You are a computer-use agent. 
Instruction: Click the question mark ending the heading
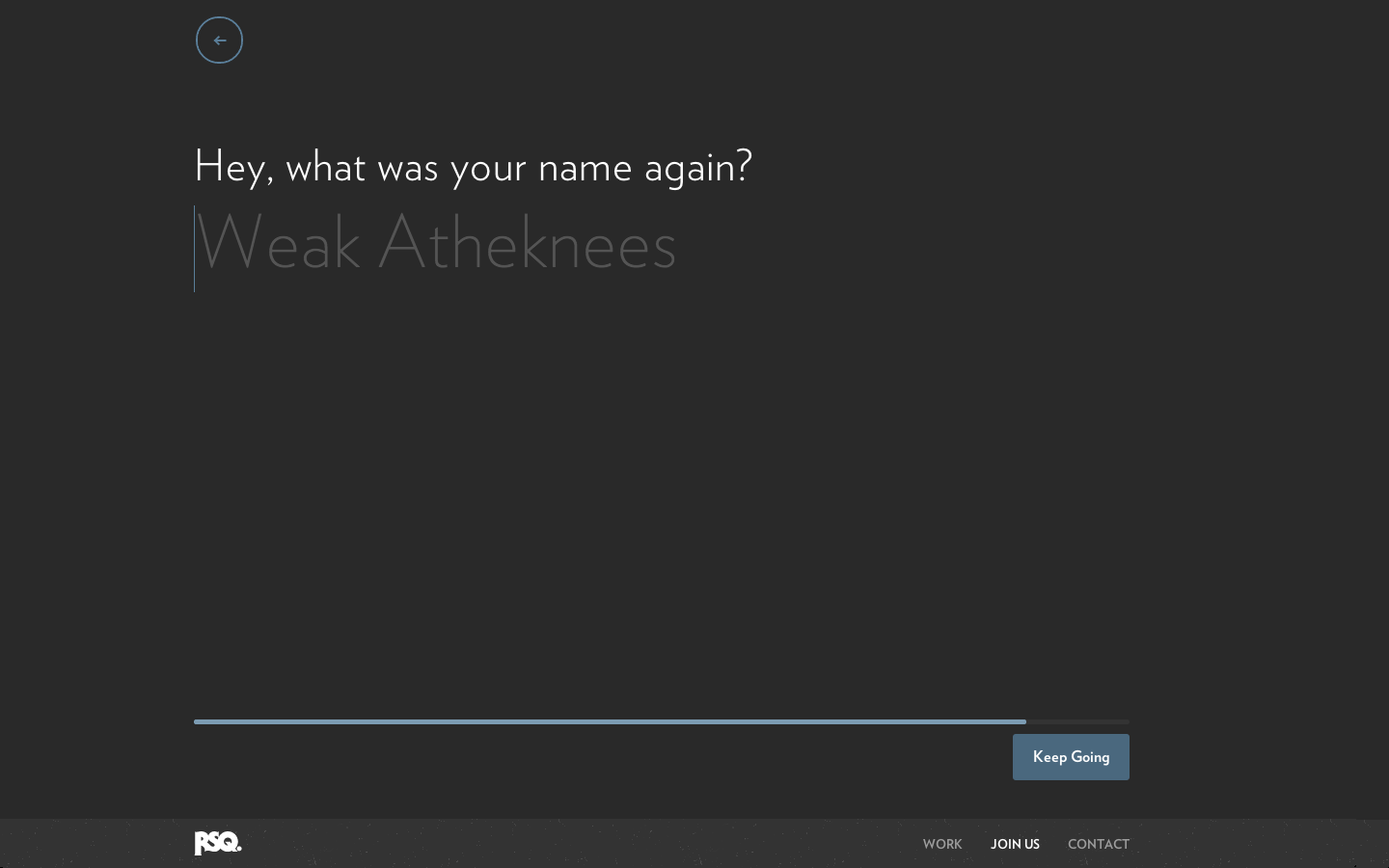[x=744, y=166]
